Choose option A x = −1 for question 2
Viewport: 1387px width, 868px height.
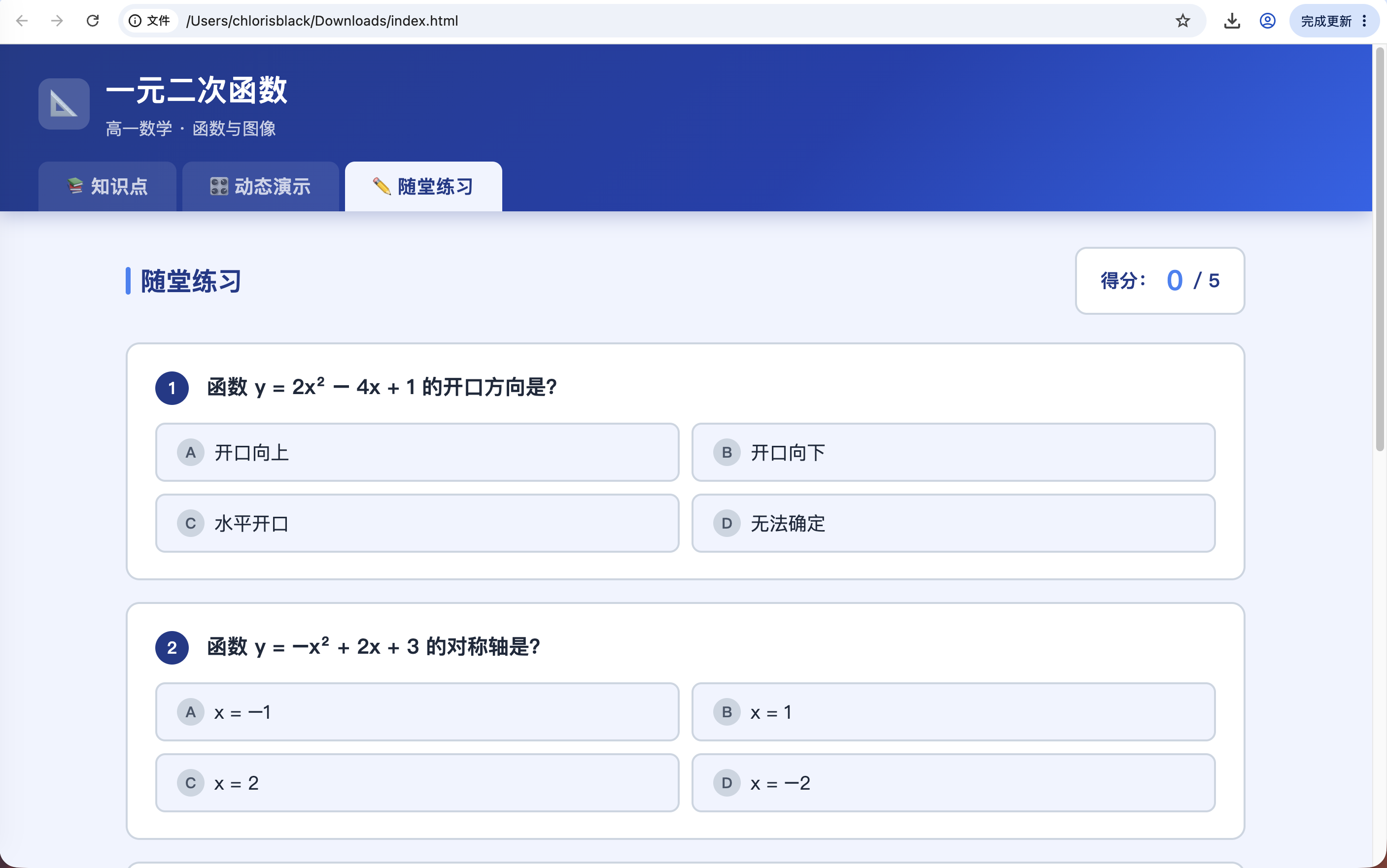417,712
